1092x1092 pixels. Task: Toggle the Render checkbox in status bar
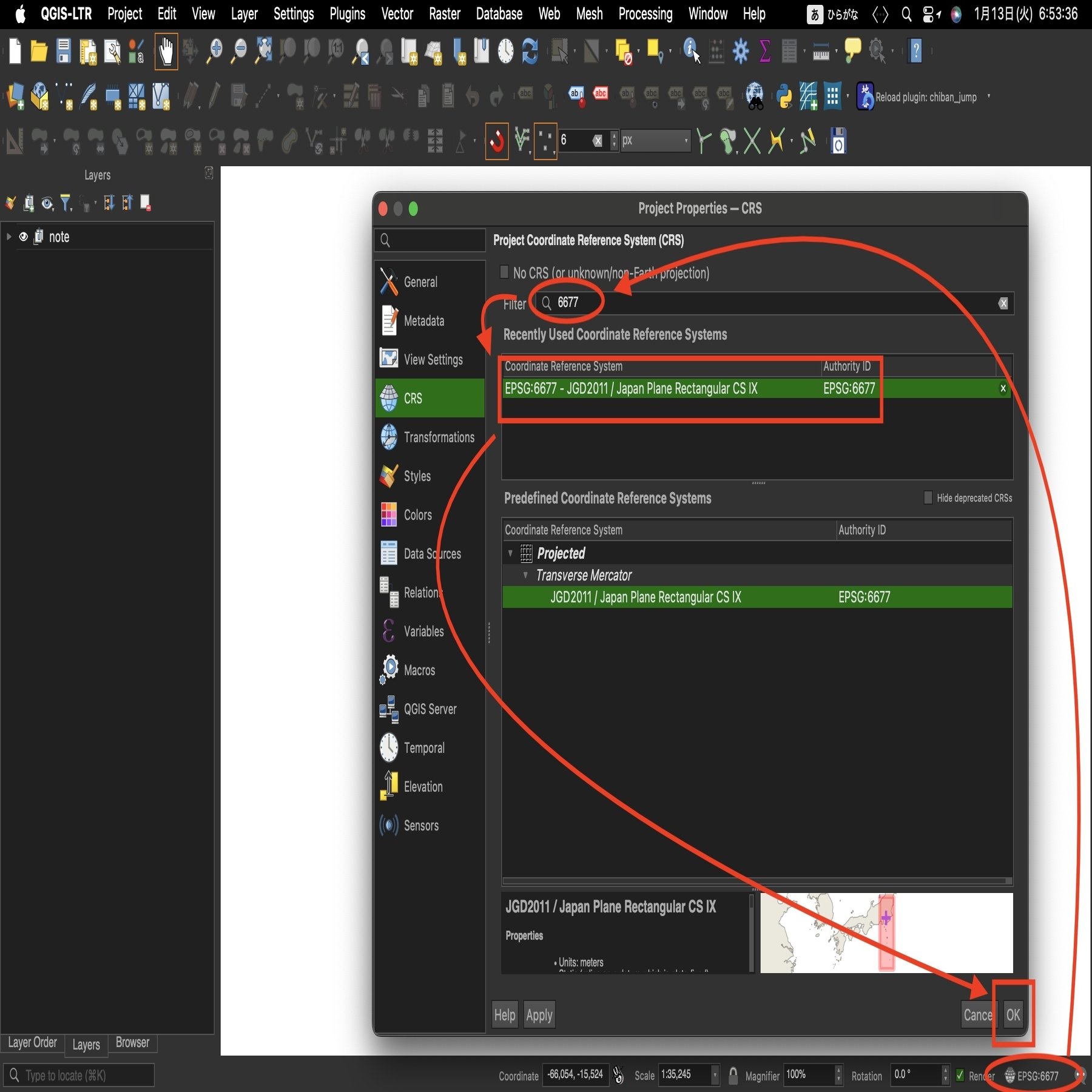coord(960,1076)
